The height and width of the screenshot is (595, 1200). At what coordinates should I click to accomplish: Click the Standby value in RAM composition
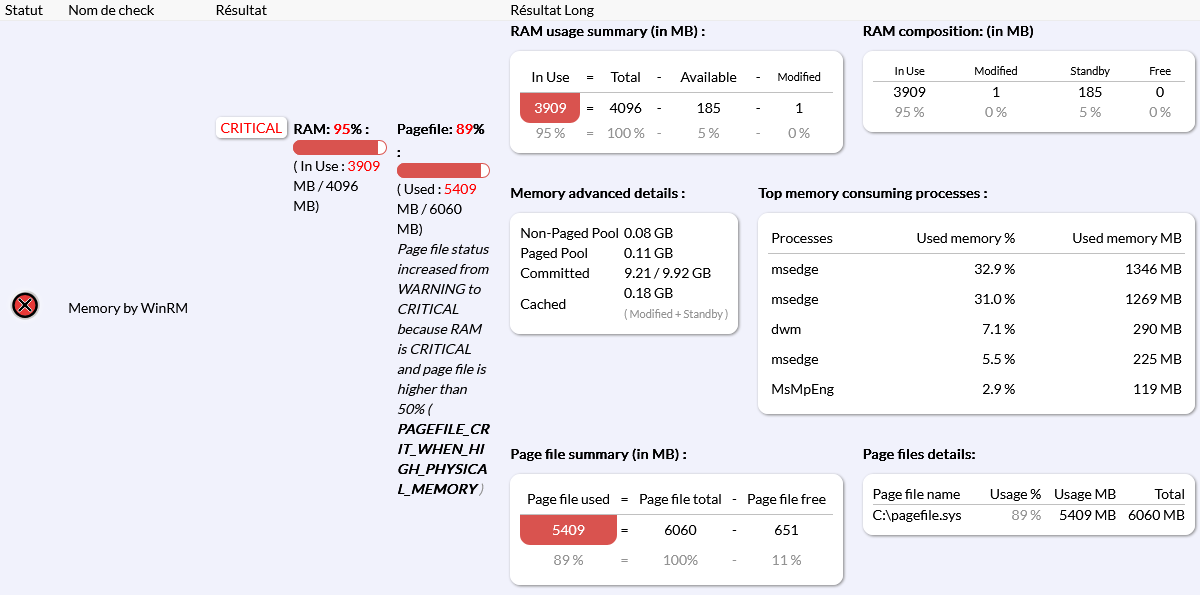point(1089,92)
